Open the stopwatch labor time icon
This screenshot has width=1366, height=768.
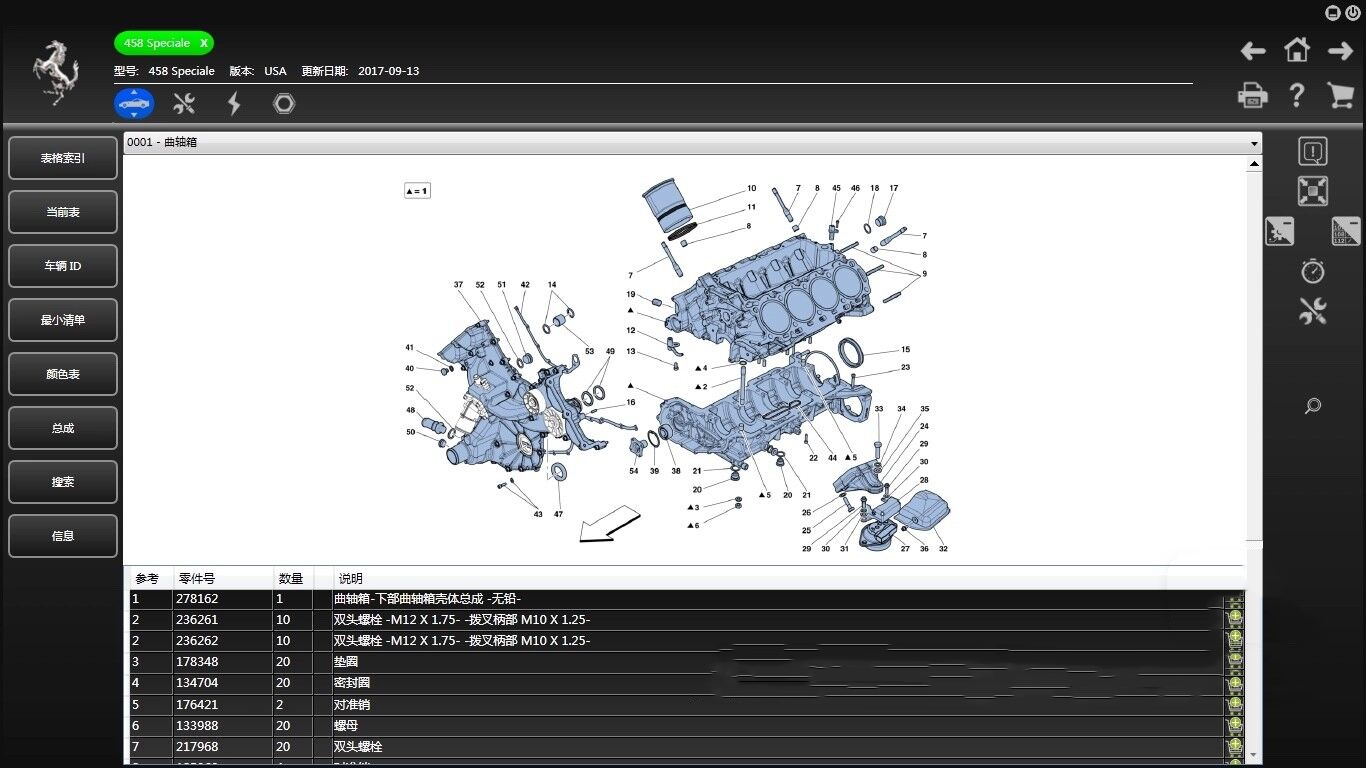point(1313,270)
